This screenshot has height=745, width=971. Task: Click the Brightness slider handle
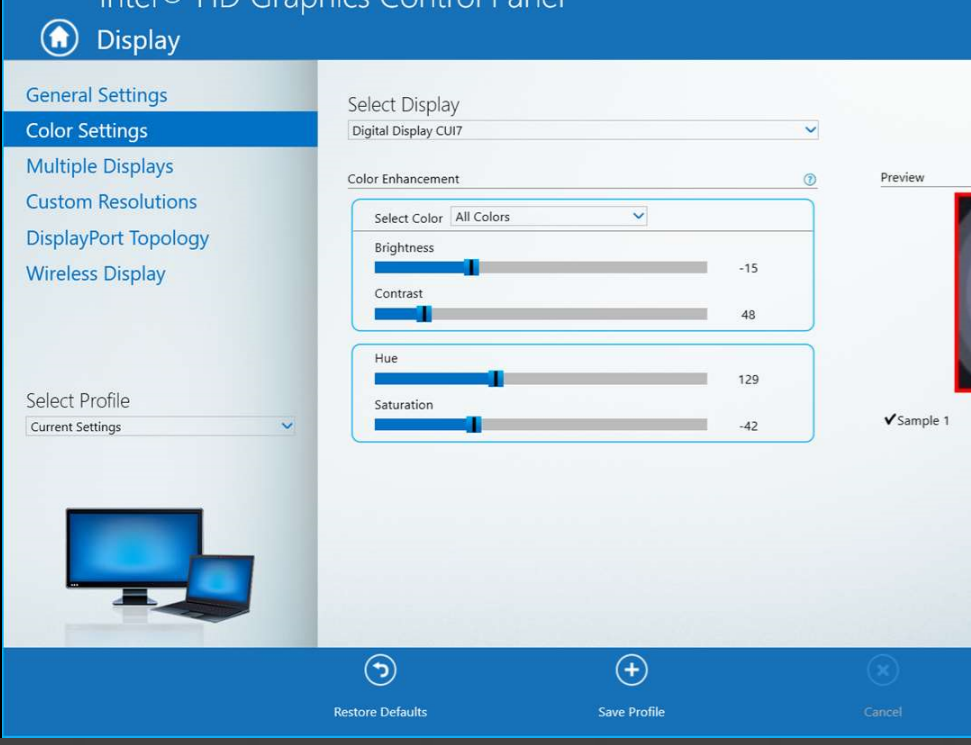(472, 267)
